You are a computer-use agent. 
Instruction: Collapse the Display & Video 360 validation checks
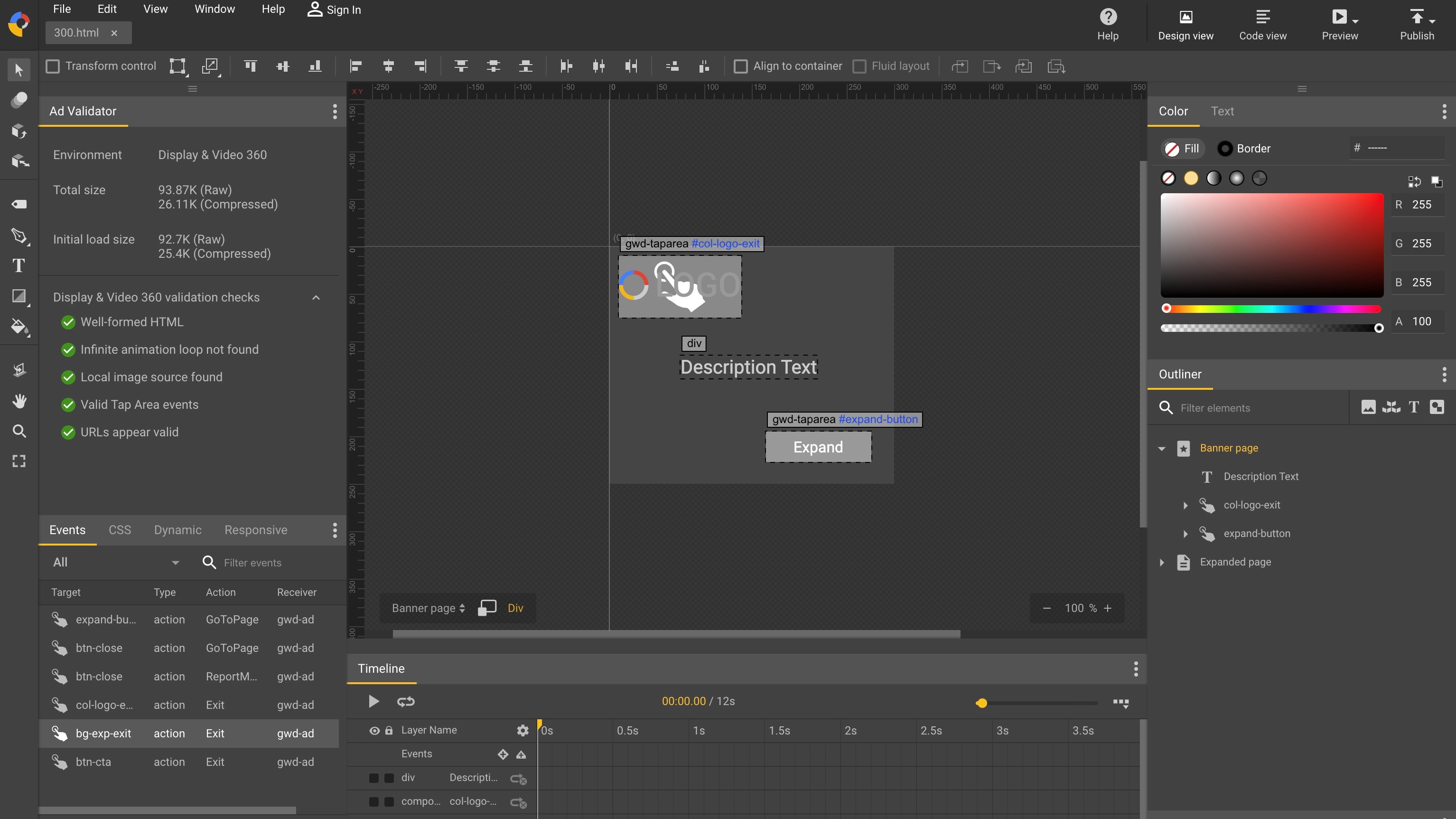(316, 298)
